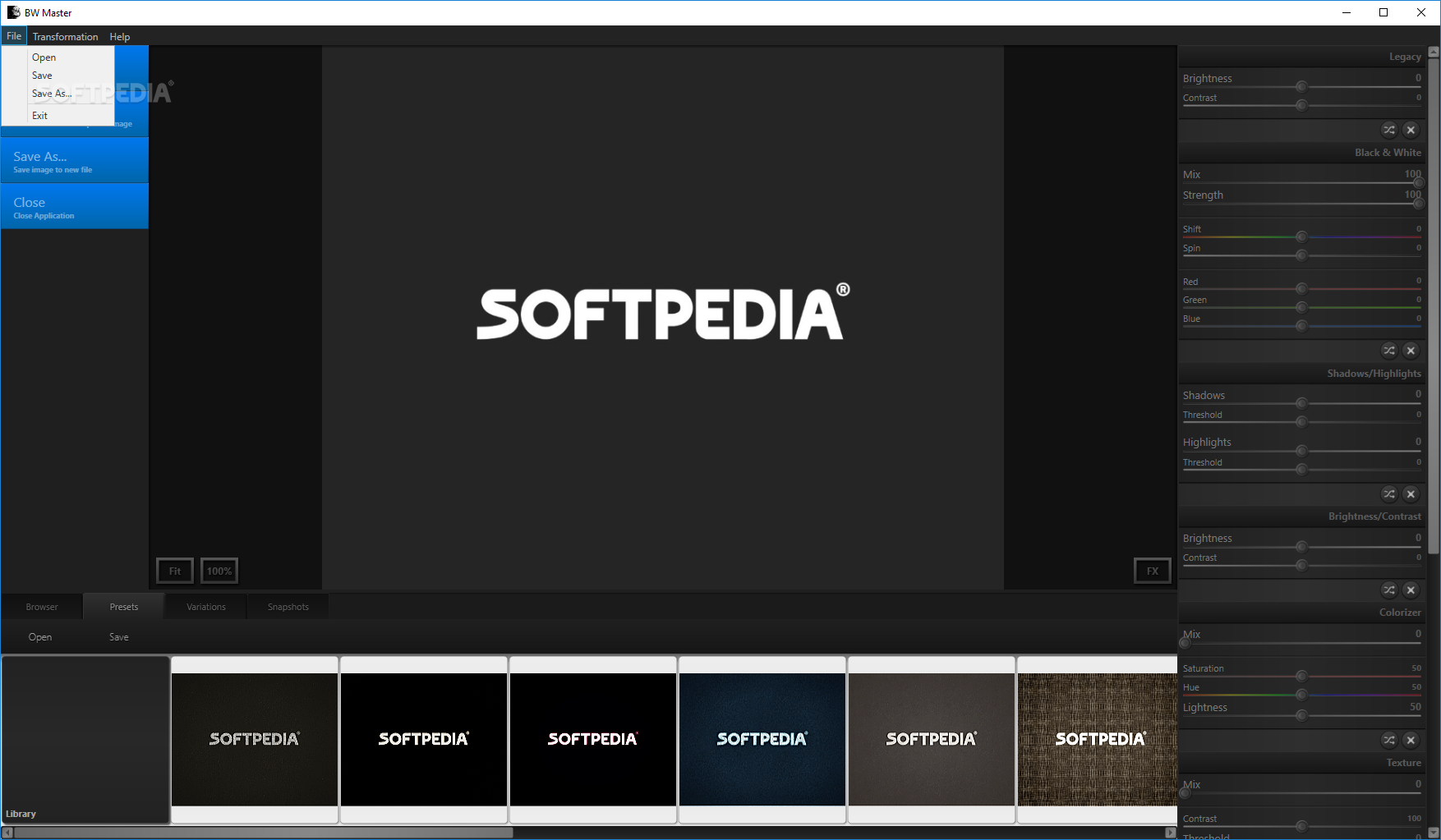
Task: Reset the Shadows/Highlights section
Action: point(1411,493)
